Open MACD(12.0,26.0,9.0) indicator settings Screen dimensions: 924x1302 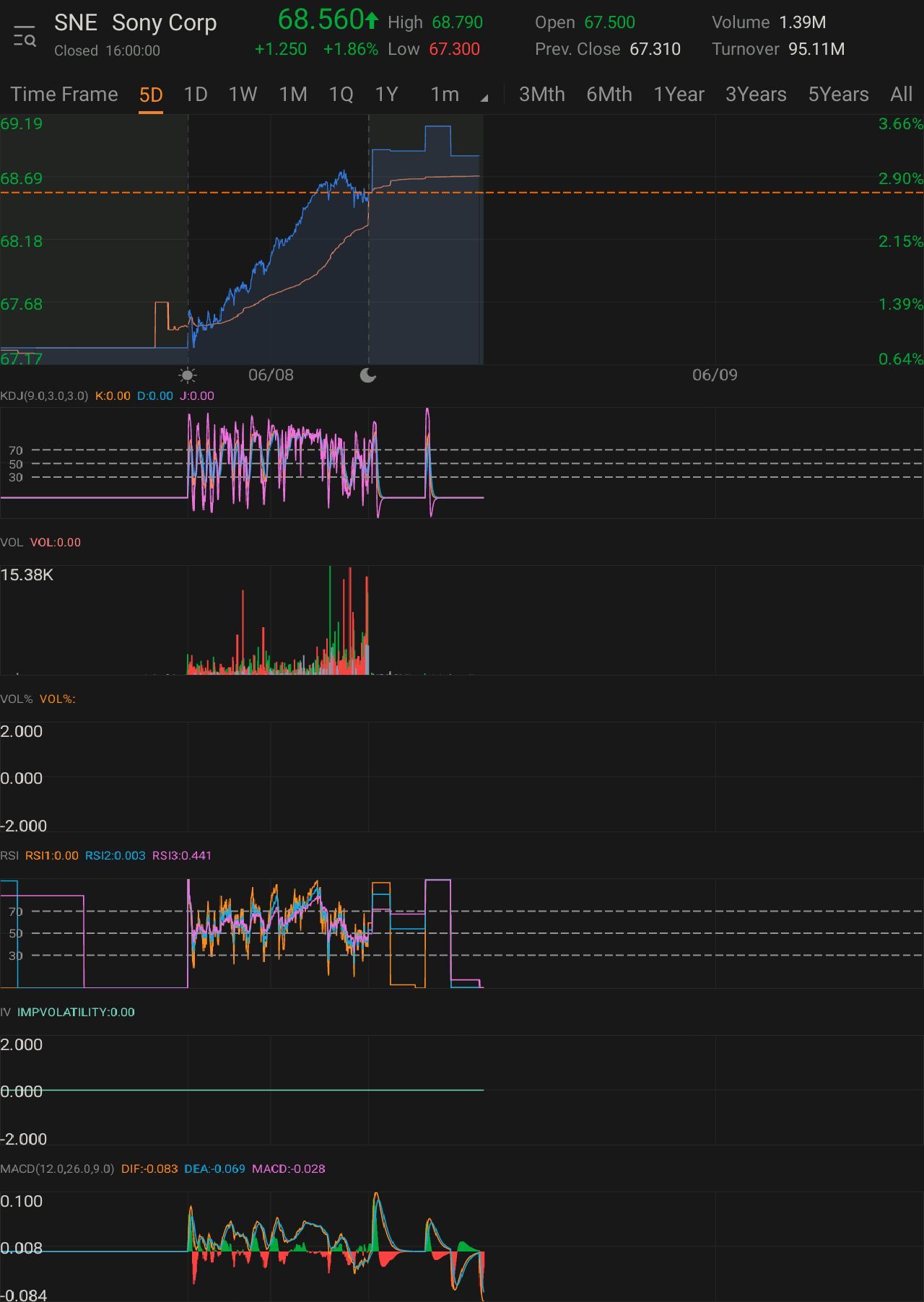tap(57, 1168)
